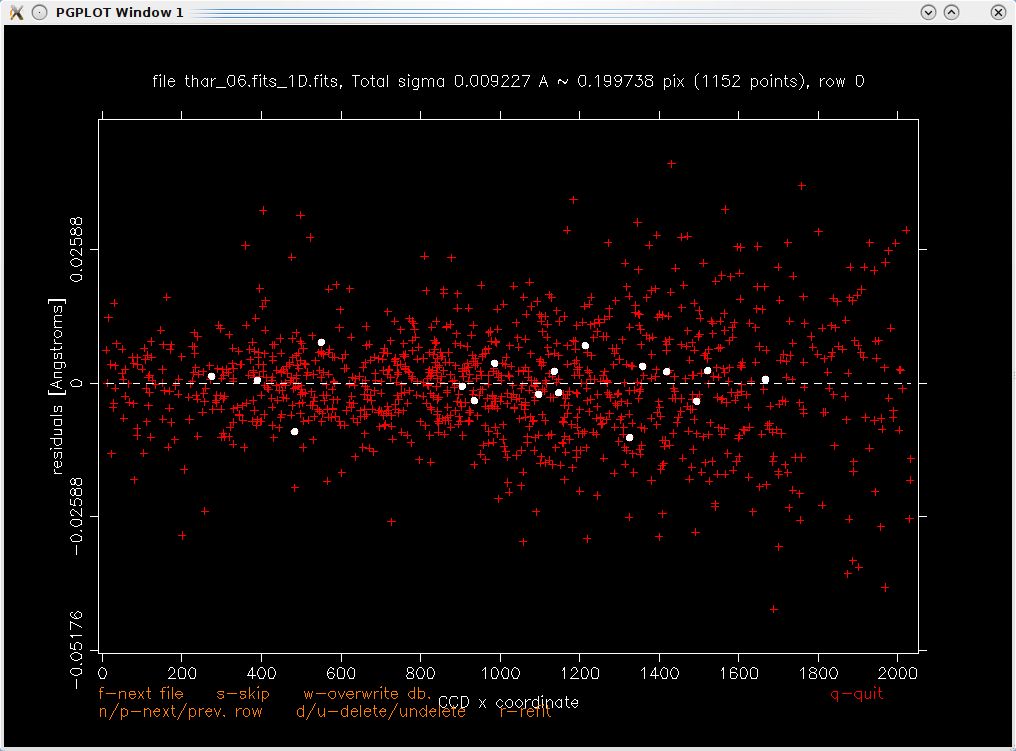
Task: Click the x-axis tick label 400
Action: coord(262,673)
